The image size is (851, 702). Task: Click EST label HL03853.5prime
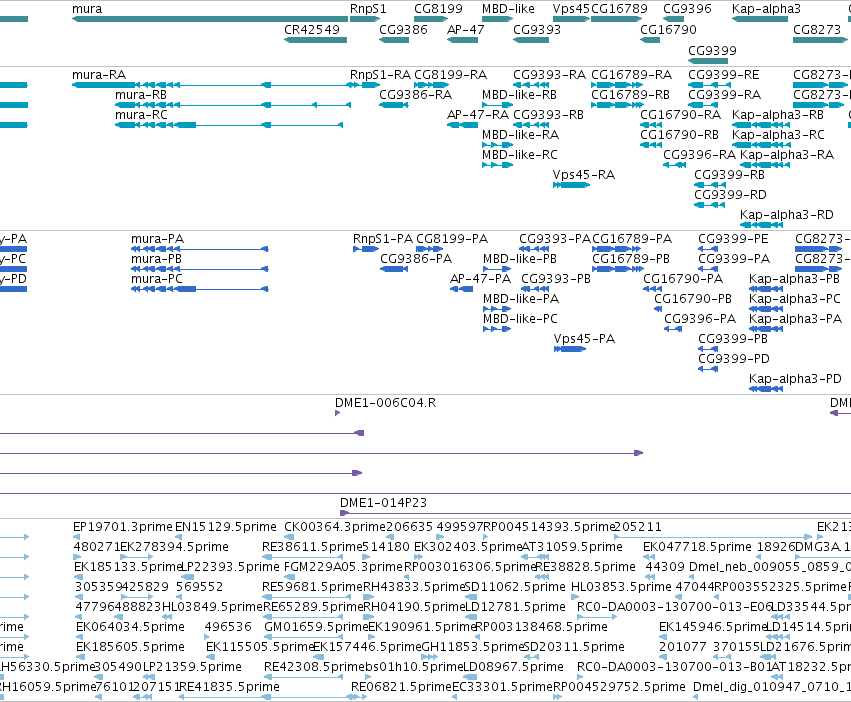pos(621,586)
